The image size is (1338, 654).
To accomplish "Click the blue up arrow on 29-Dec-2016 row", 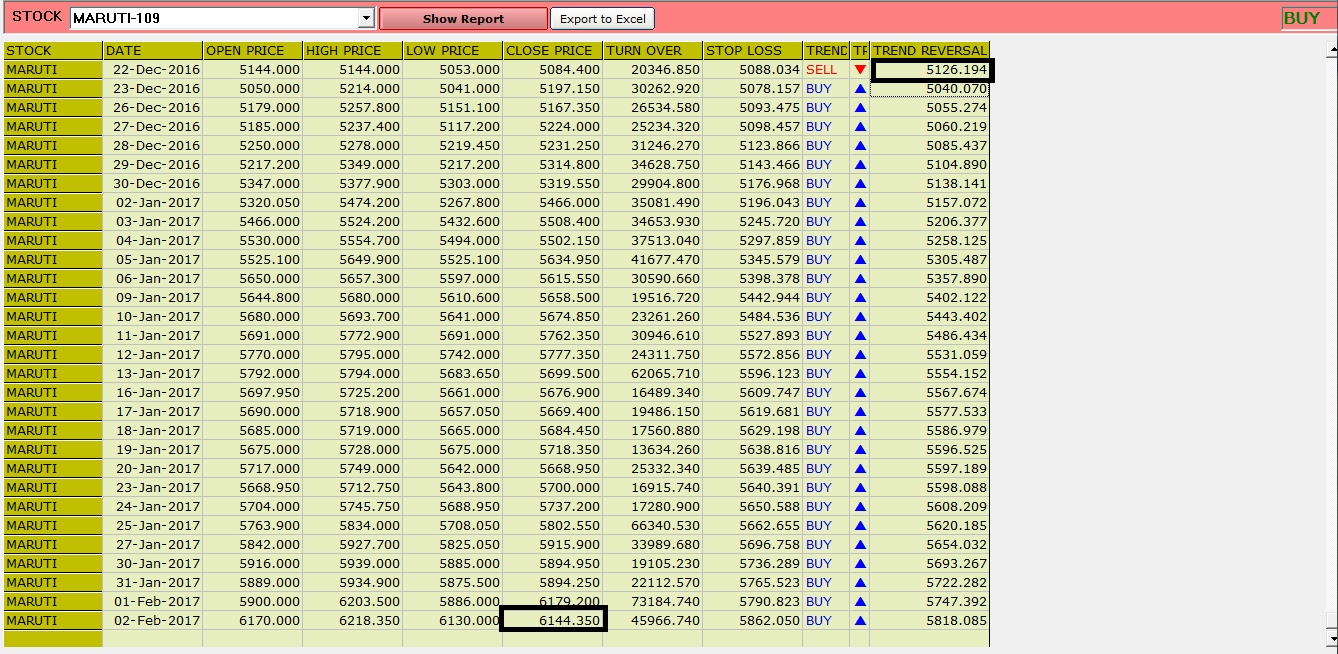I will [x=860, y=165].
